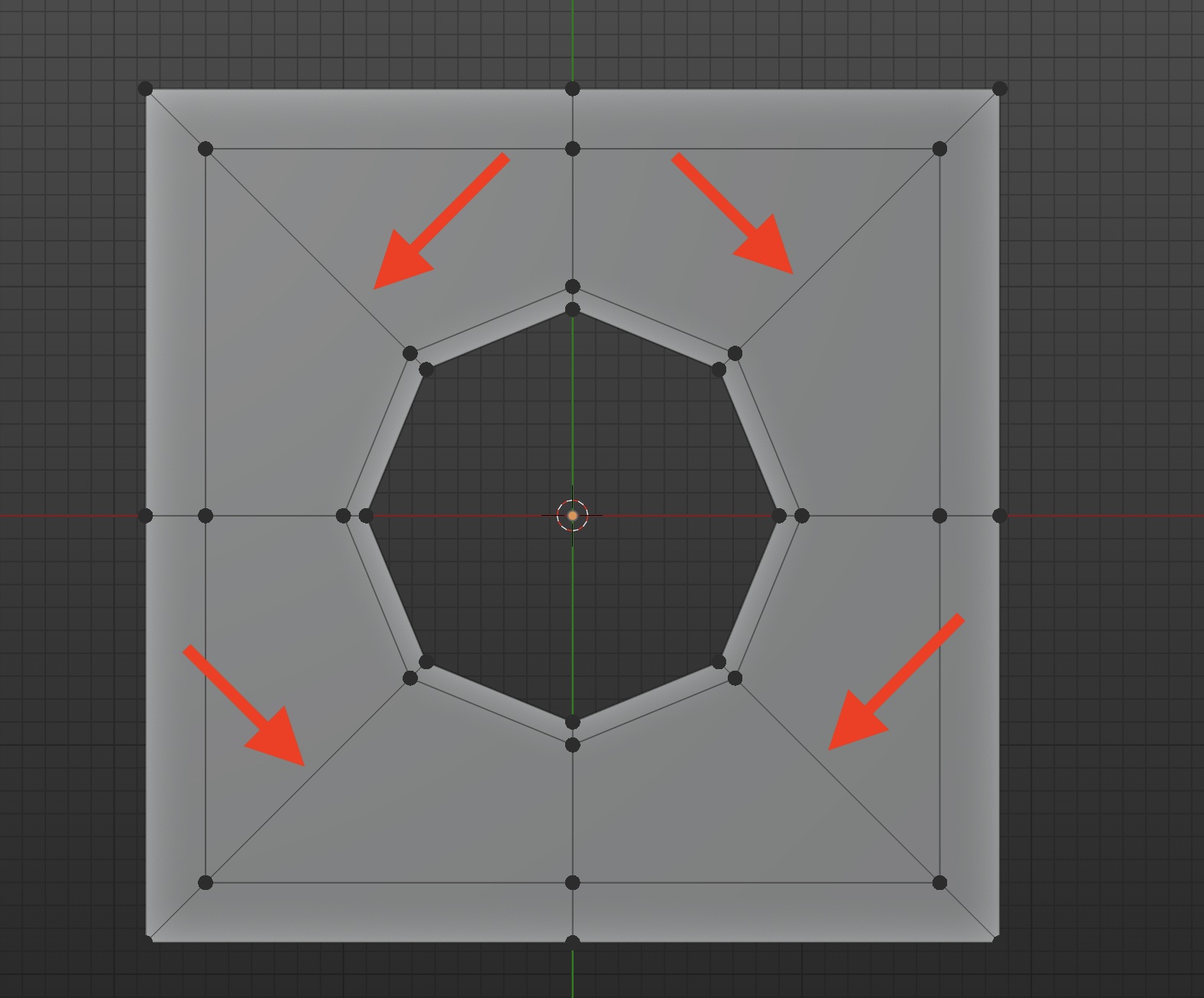This screenshot has width=1204, height=998.
Task: Select the top-right corner vertex of outer square
Action: pyautogui.click(x=999, y=89)
